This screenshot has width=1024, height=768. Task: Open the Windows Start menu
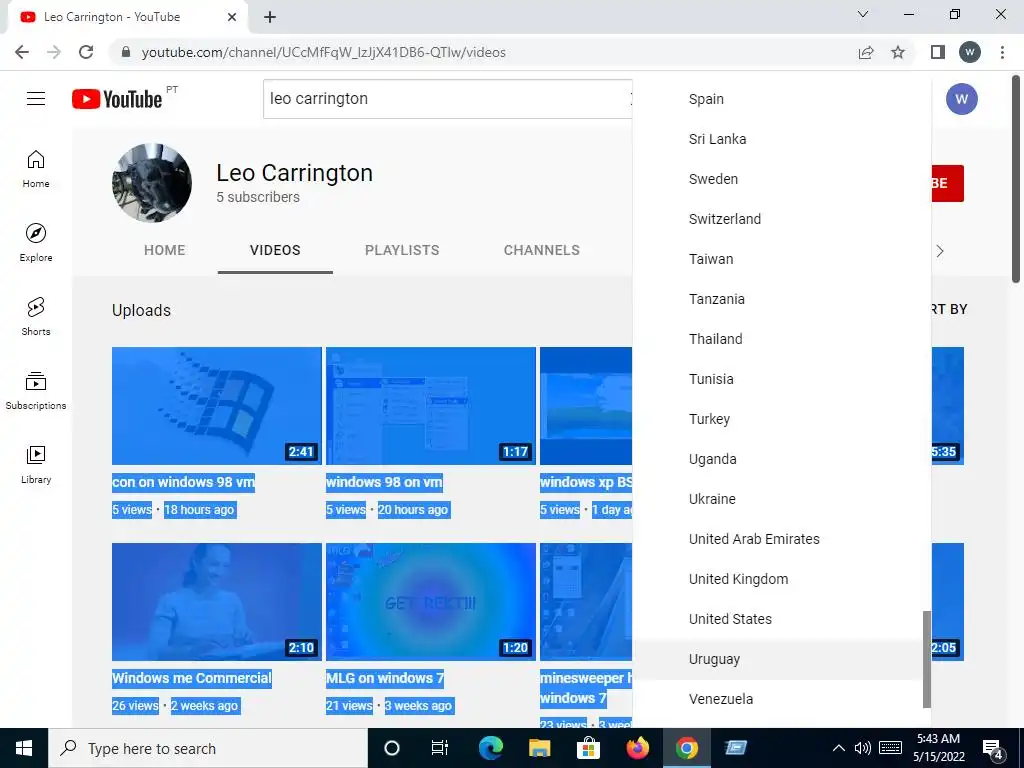[24, 748]
